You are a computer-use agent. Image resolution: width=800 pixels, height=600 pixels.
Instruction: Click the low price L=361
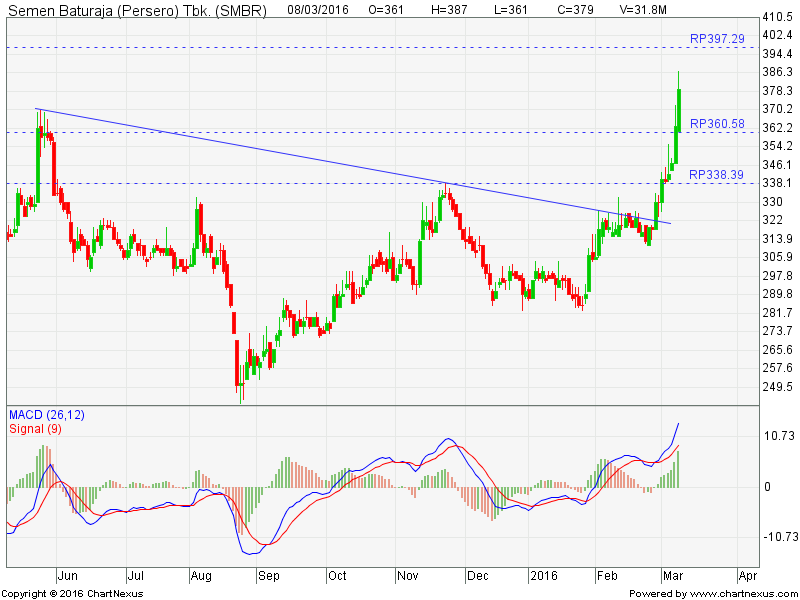point(511,10)
